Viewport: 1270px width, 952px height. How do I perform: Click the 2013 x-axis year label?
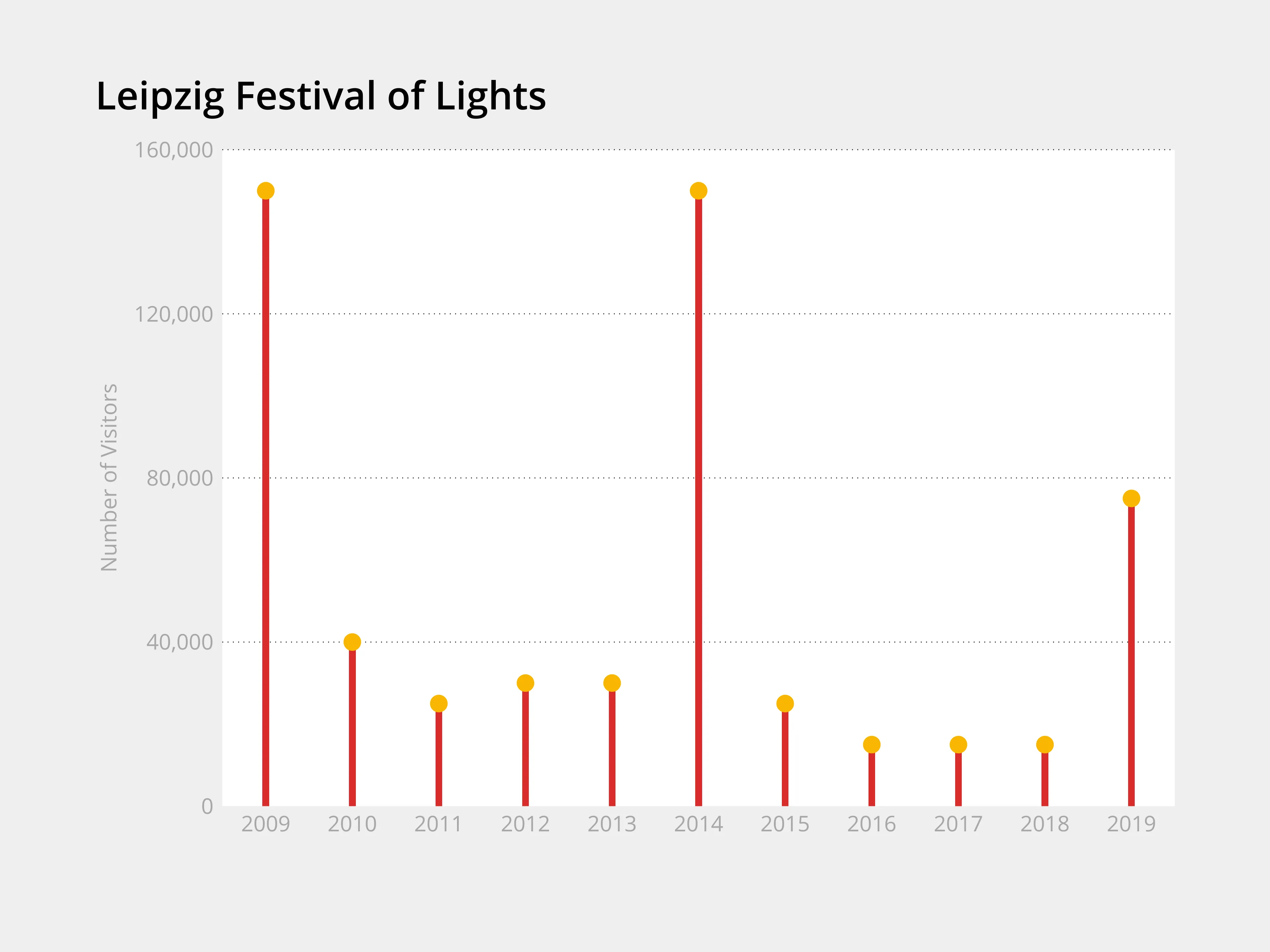pos(612,824)
